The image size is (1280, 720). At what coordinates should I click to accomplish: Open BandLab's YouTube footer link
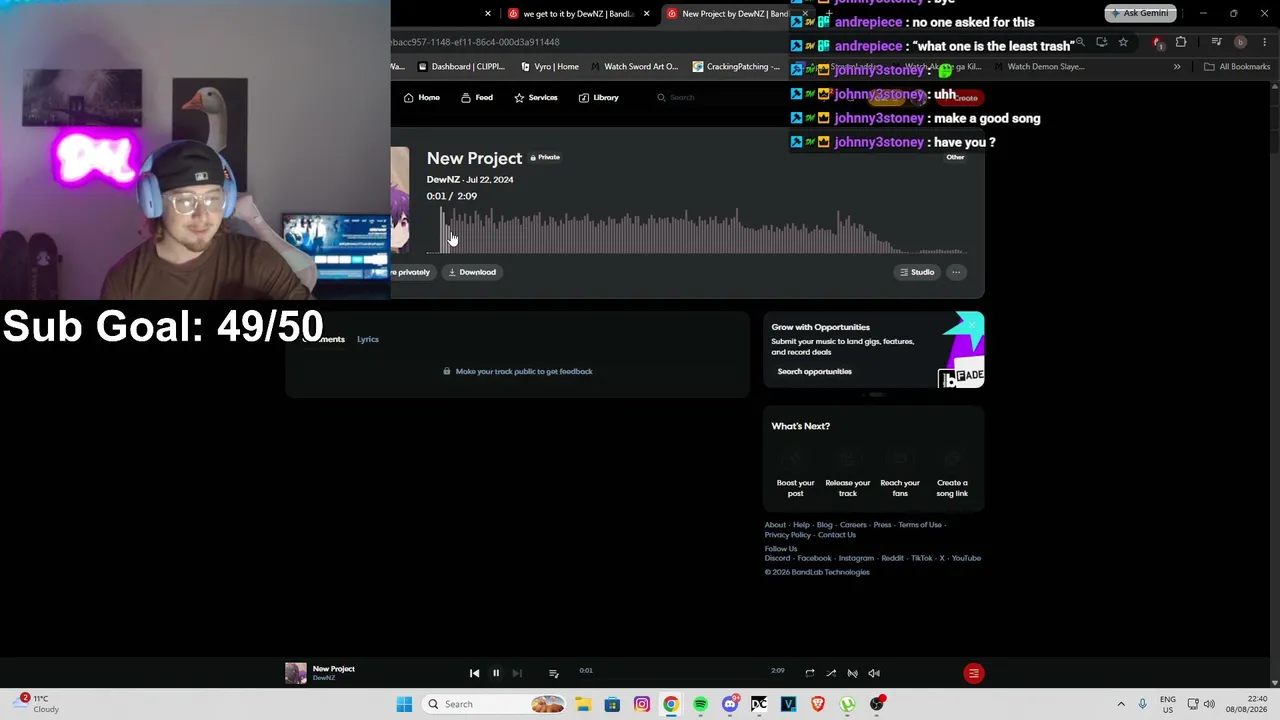point(966,558)
